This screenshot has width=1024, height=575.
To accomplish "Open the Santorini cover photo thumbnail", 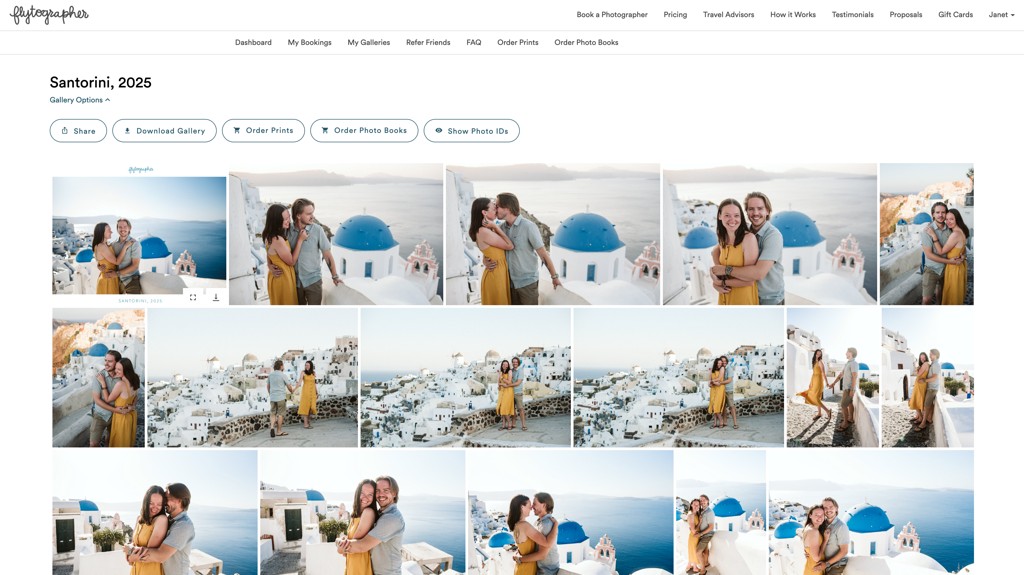I will tap(139, 234).
